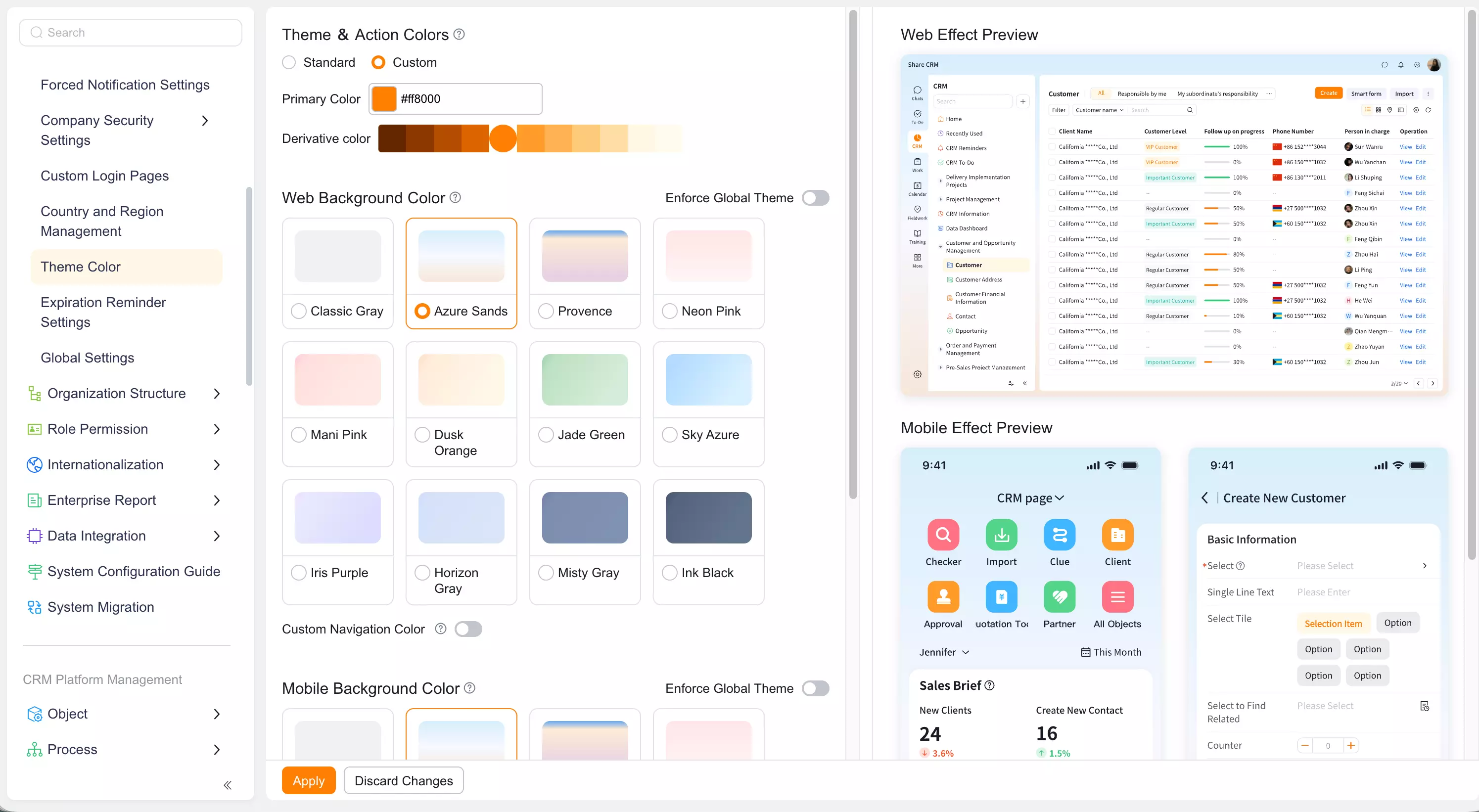This screenshot has width=1479, height=812.
Task: Expand the Data Integration chevron
Action: point(217,536)
